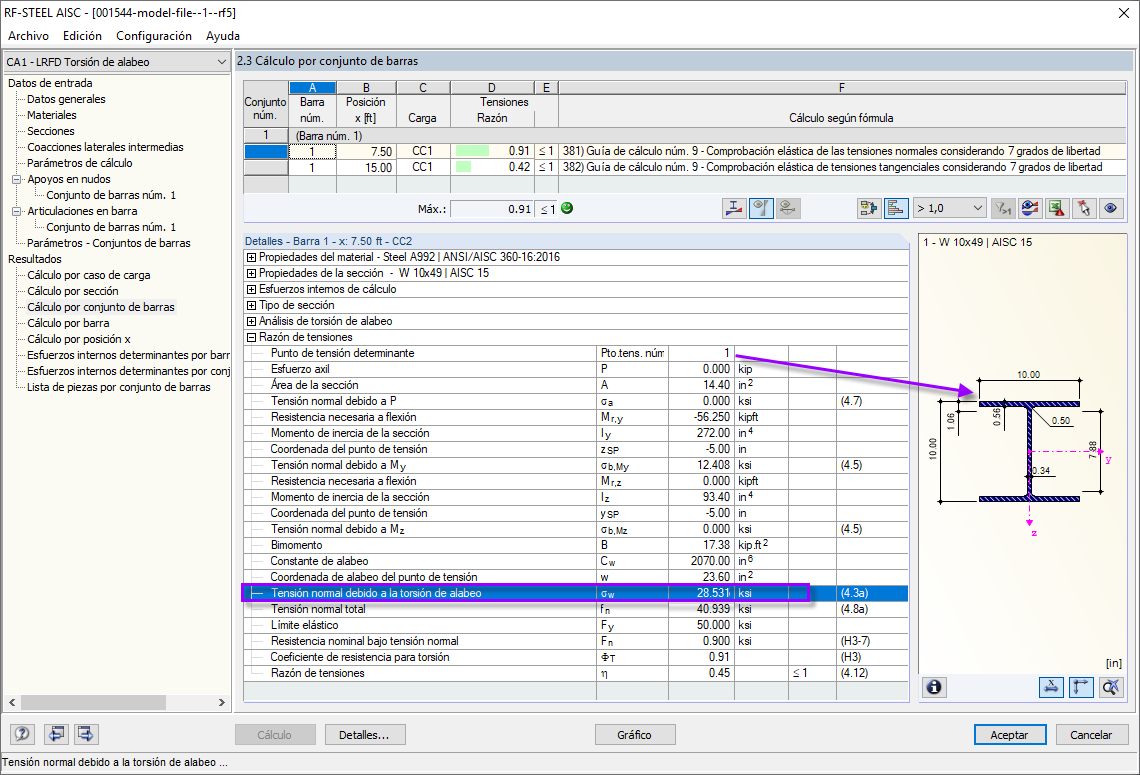This screenshot has width=1140, height=775.
Task: Select 'Cálculo por posición x' tree item
Action: click(79, 339)
